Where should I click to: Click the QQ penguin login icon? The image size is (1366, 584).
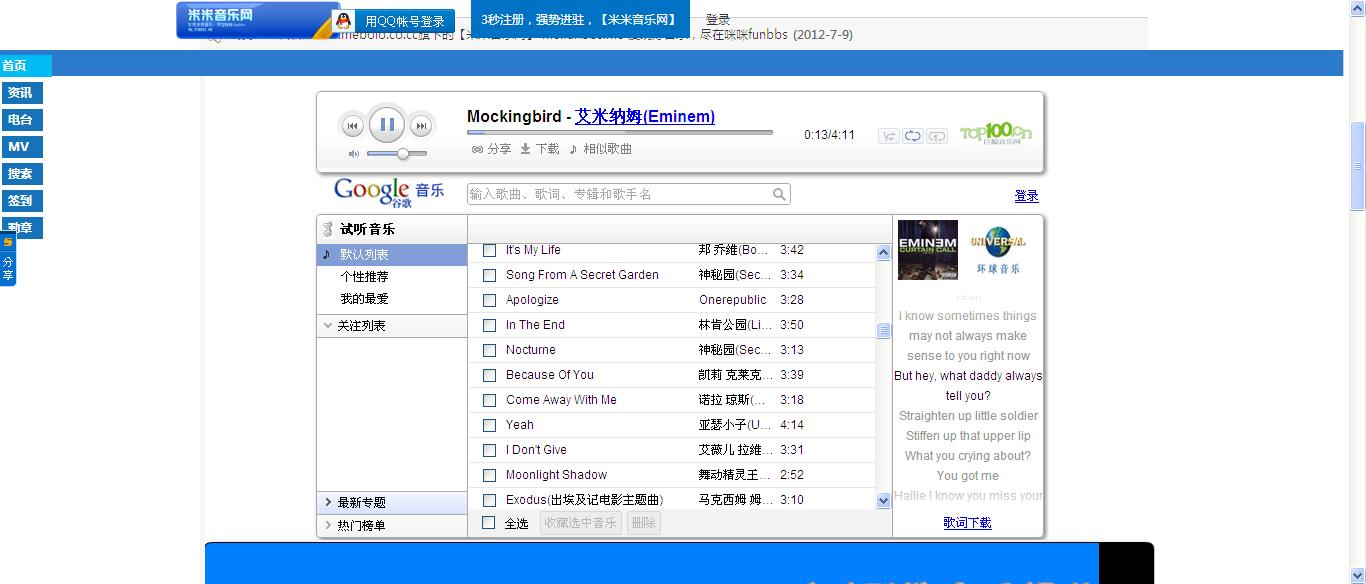point(344,21)
